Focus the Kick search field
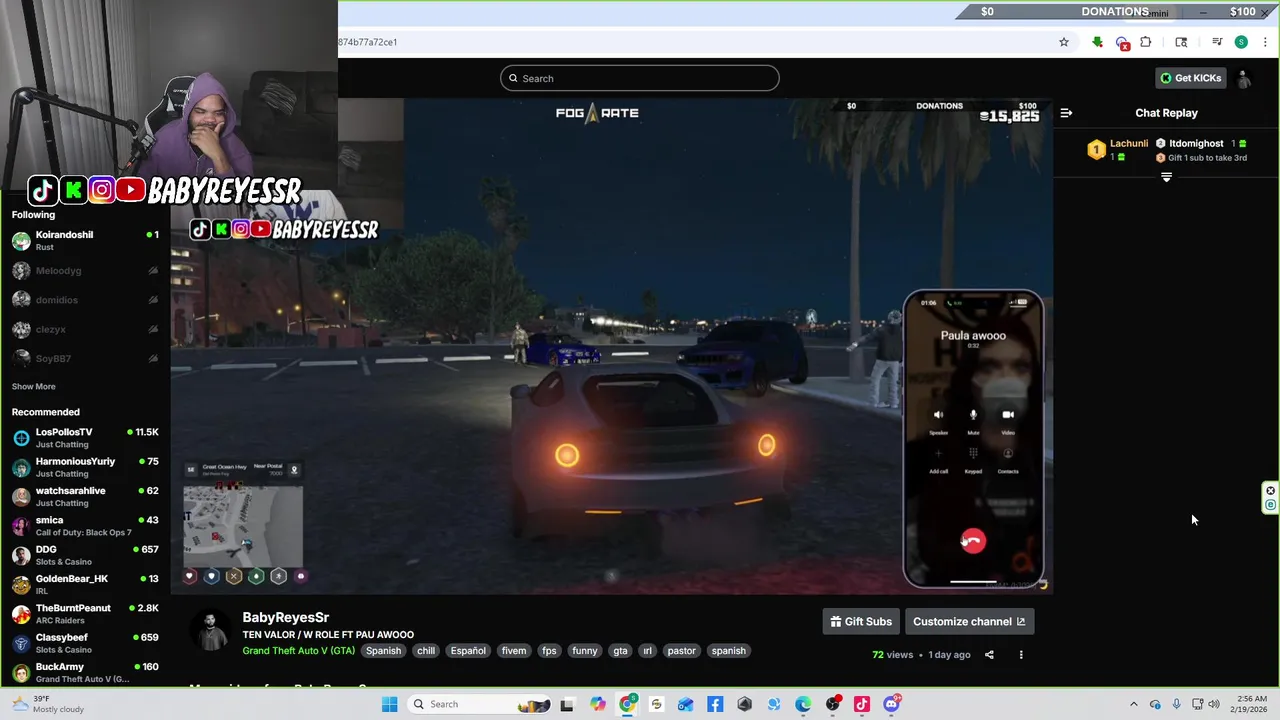Screen dimensions: 1280x720 [640, 78]
